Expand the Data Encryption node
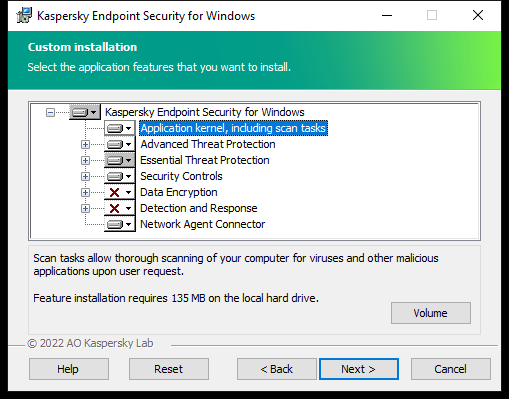 [x=85, y=192]
